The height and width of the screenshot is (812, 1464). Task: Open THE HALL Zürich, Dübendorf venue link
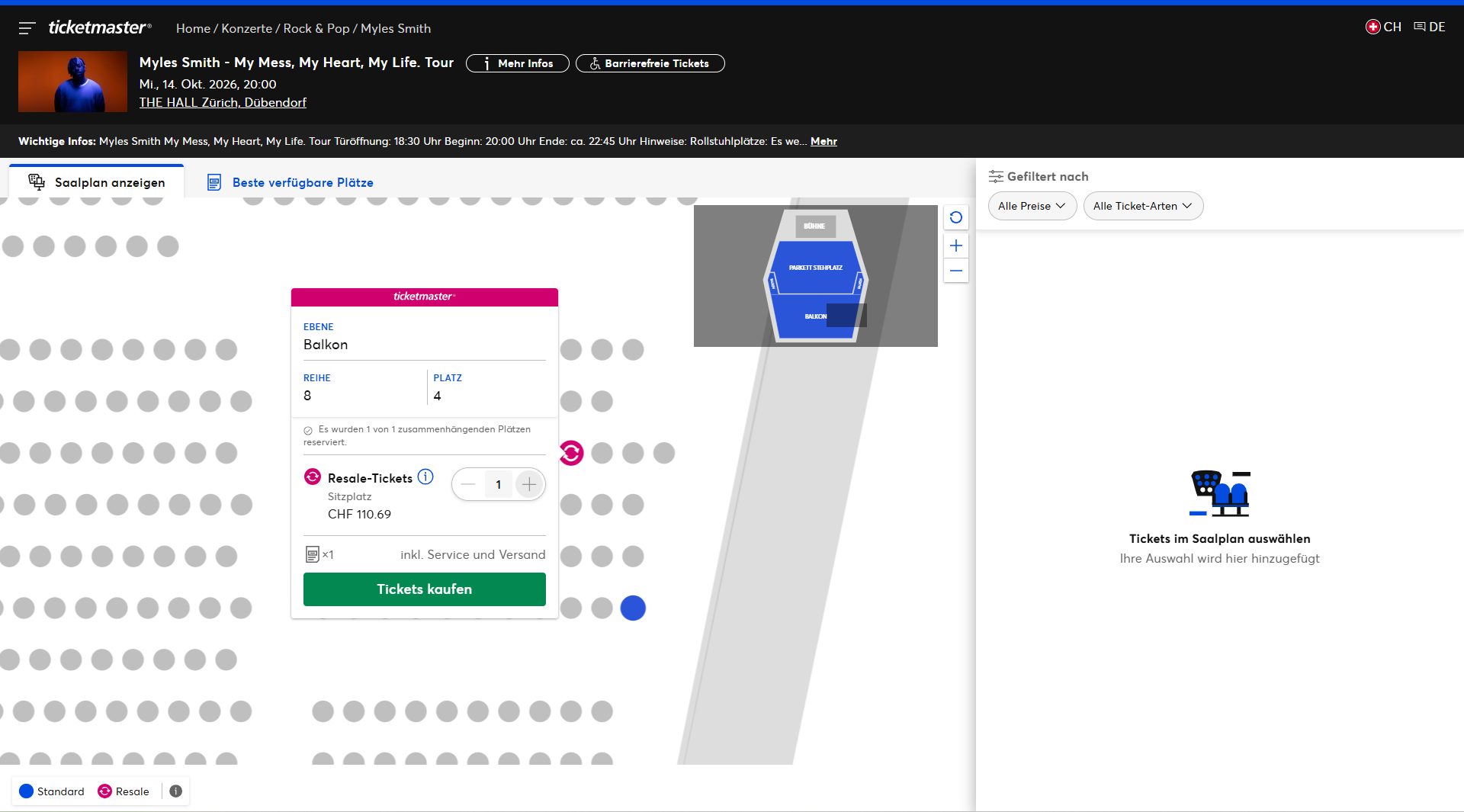(223, 102)
